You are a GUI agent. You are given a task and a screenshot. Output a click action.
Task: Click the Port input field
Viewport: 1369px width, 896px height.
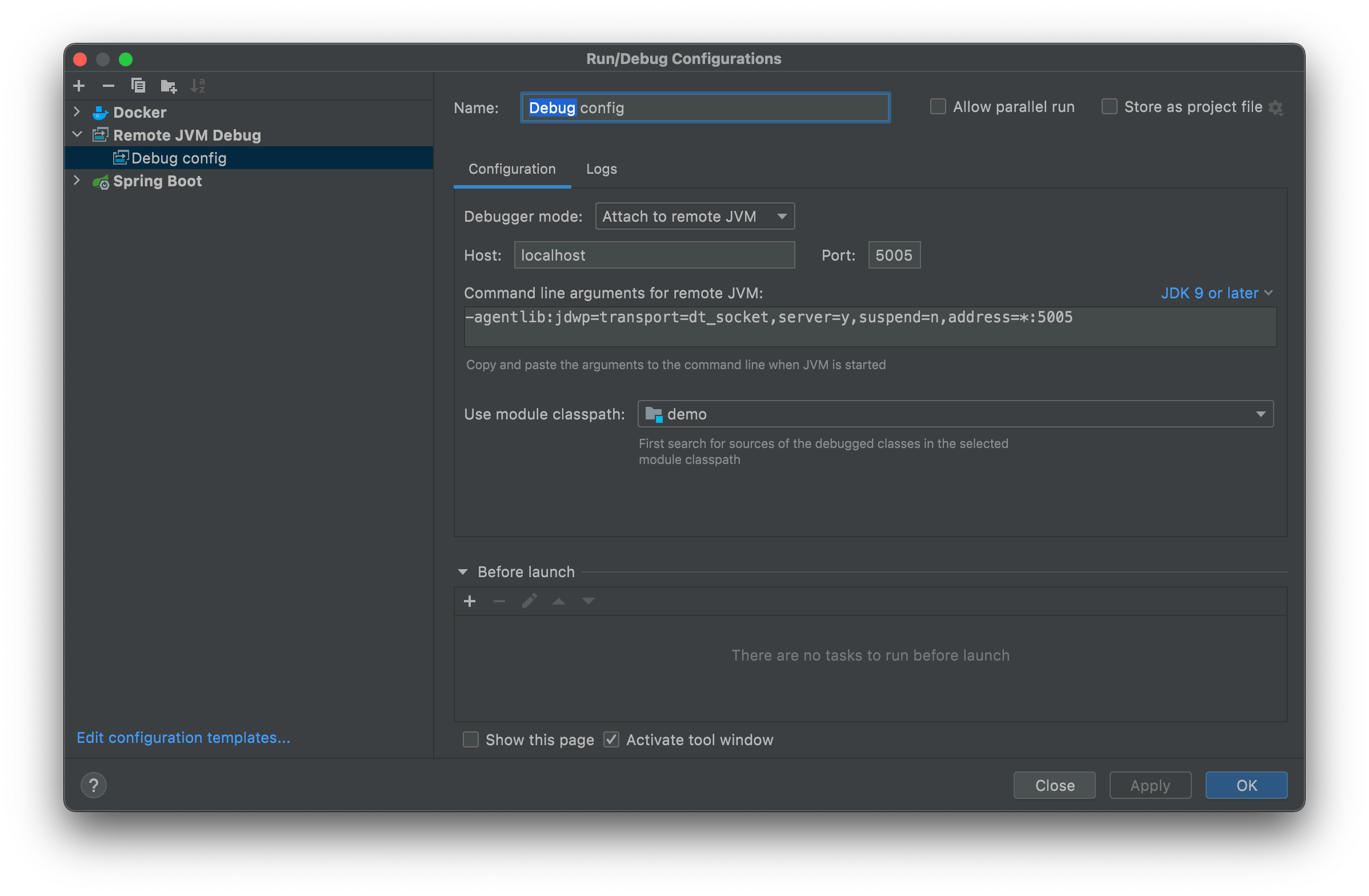[x=893, y=255]
